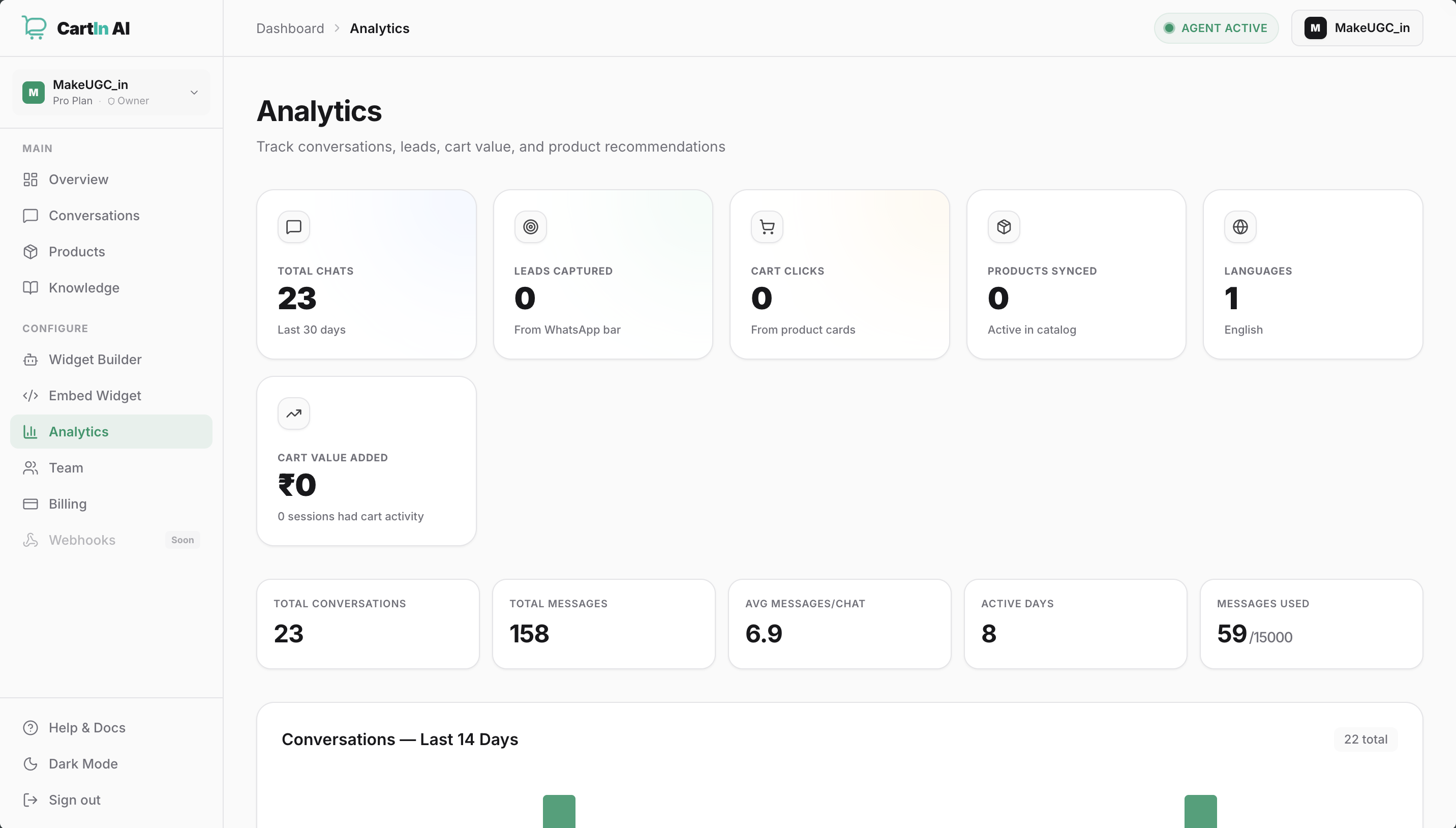Click the green Agent Active status dot
The image size is (1456, 828).
[x=1169, y=28]
